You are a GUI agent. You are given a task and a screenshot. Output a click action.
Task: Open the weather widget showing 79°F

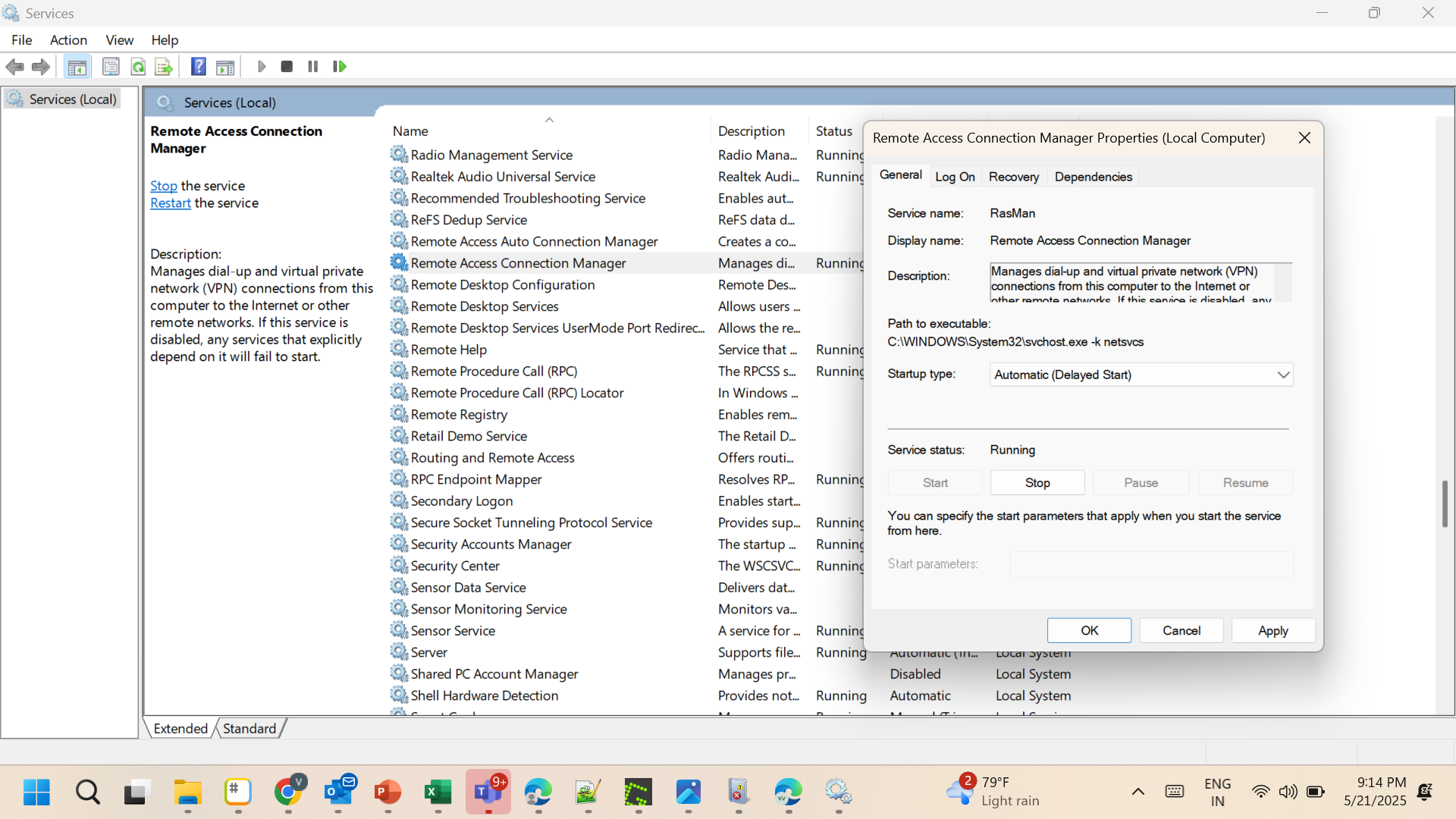pos(993,792)
